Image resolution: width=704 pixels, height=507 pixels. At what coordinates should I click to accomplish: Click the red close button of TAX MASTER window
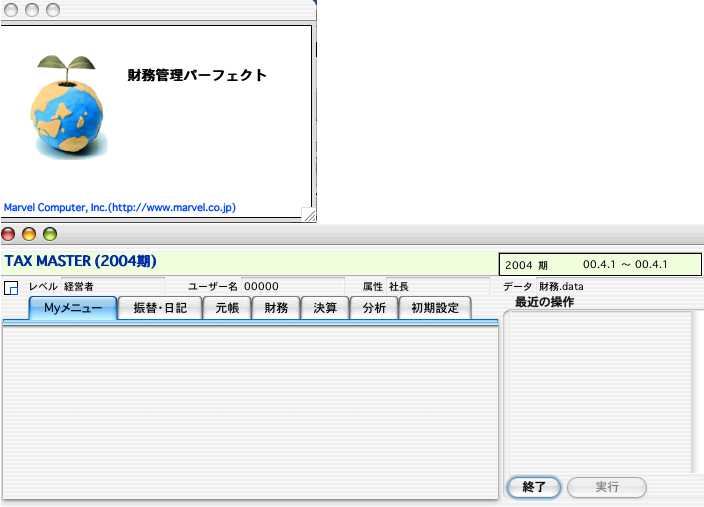[x=9, y=234]
